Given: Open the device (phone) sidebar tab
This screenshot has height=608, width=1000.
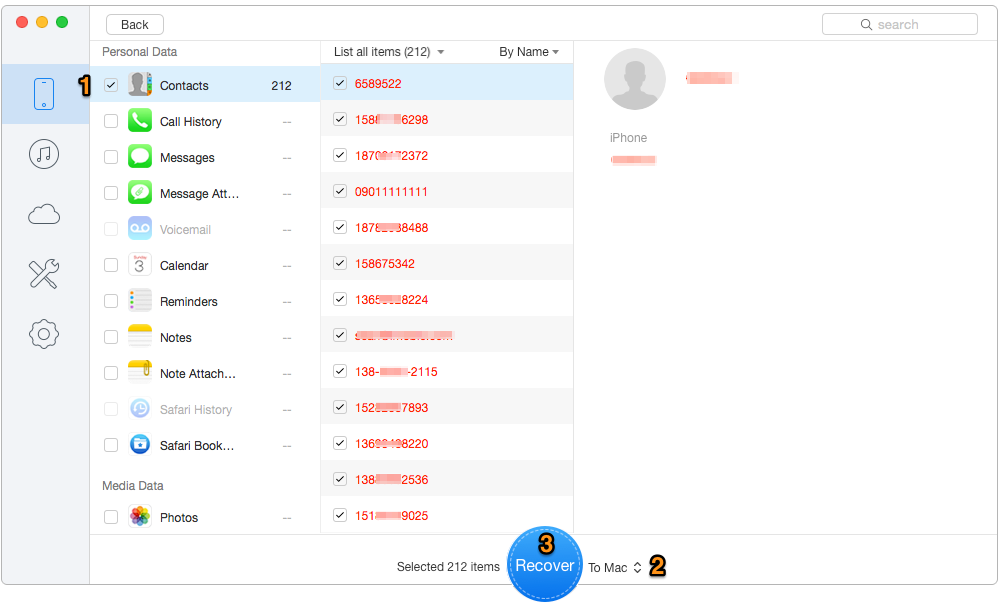Looking at the screenshot, I should pos(44,94).
